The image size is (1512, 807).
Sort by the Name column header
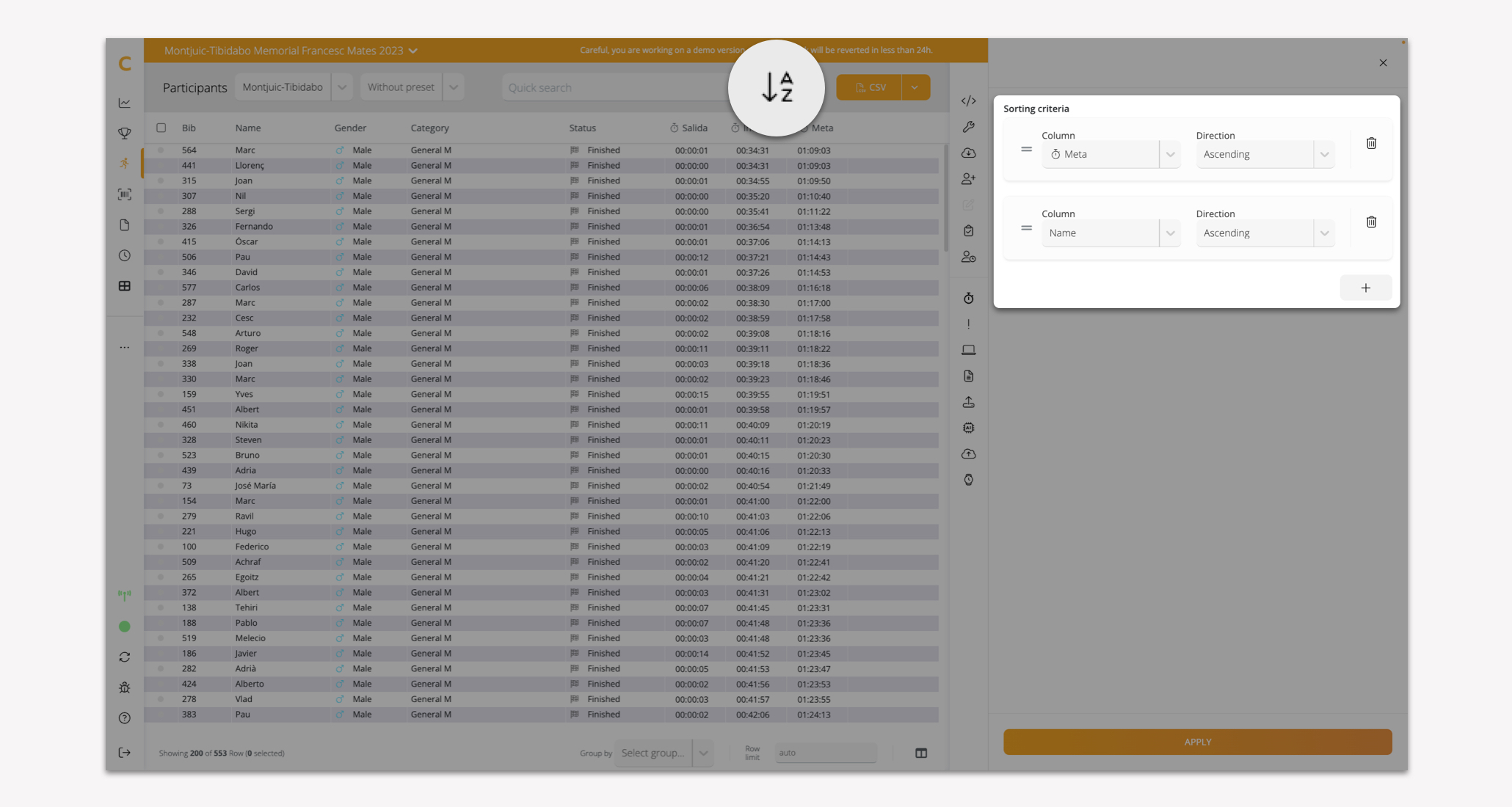coord(248,128)
